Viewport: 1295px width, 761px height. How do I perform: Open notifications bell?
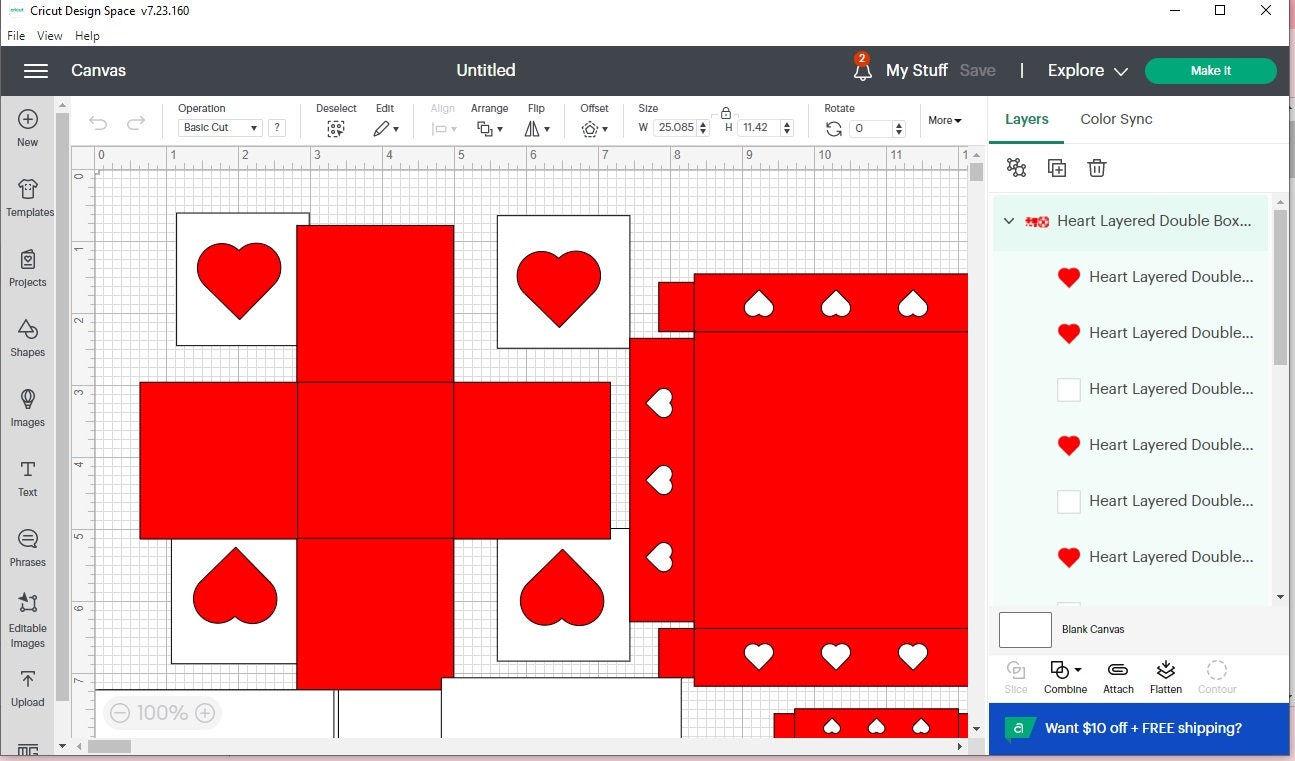pos(862,70)
